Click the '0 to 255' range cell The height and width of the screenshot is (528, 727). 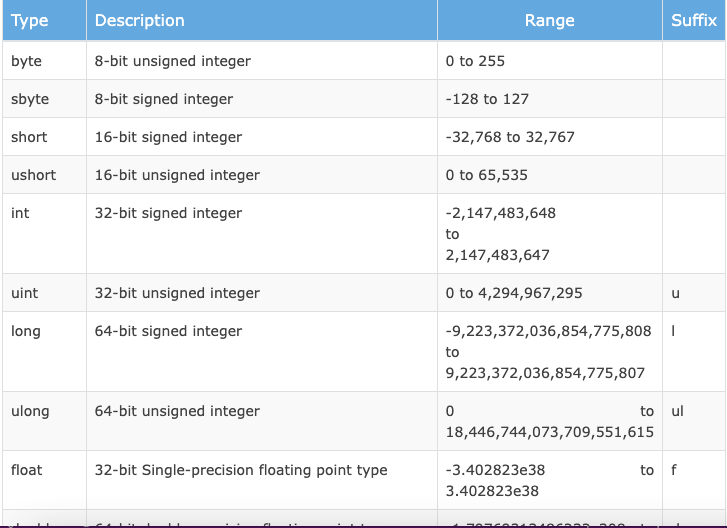pyautogui.click(x=475, y=61)
